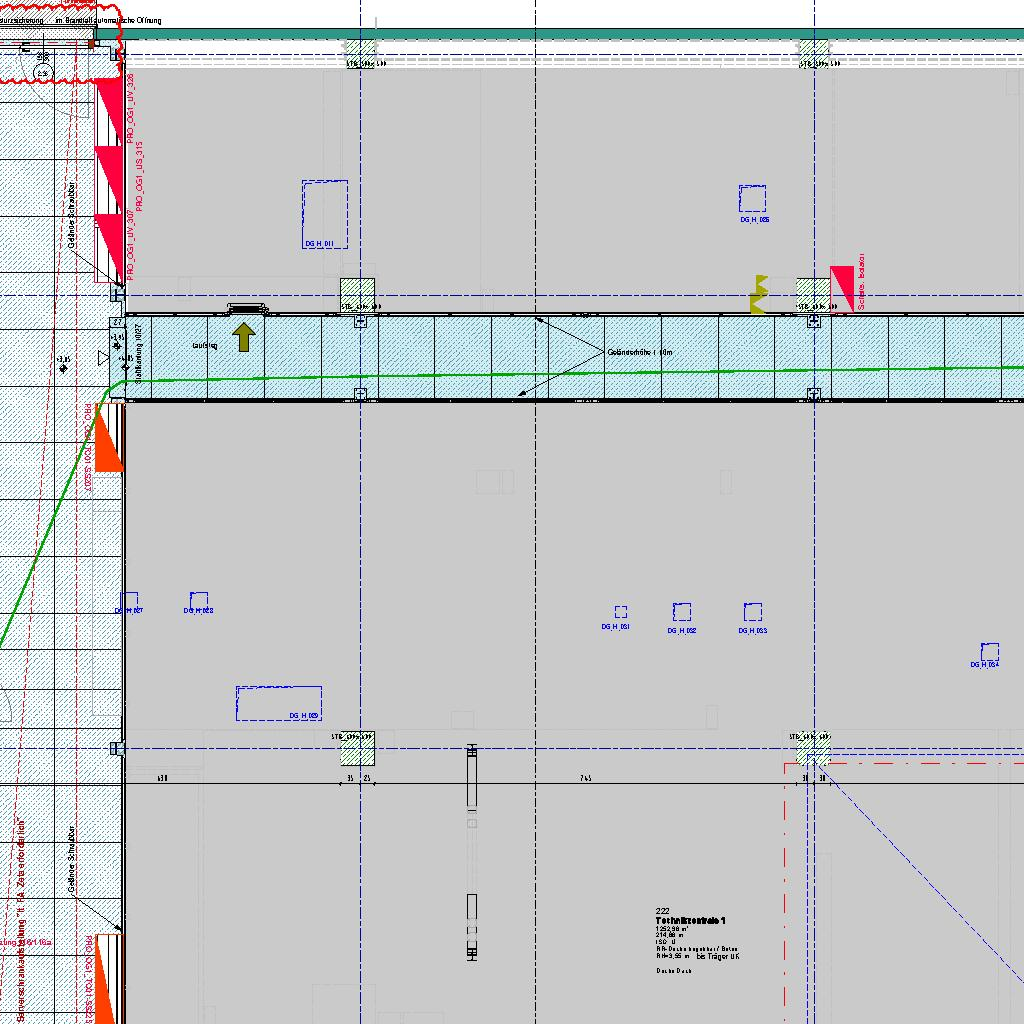Select the dashed opening DG_H_011

[325, 214]
